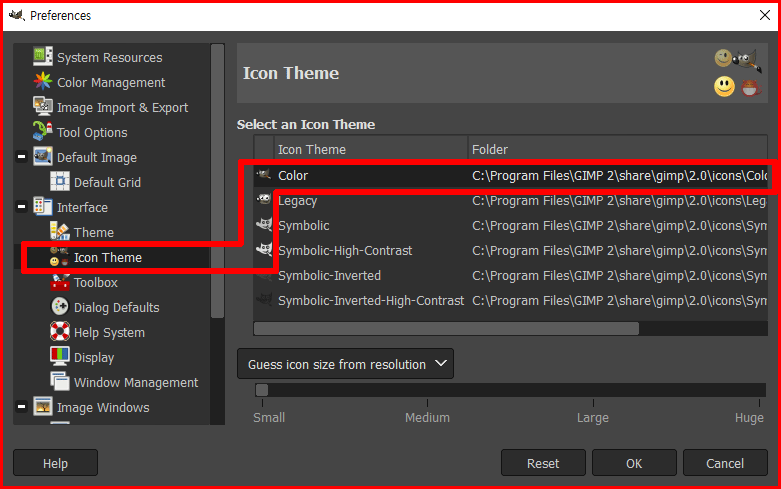Click the Help System lifebuoy icon
This screenshot has width=781, height=489.
pyautogui.click(x=60, y=332)
